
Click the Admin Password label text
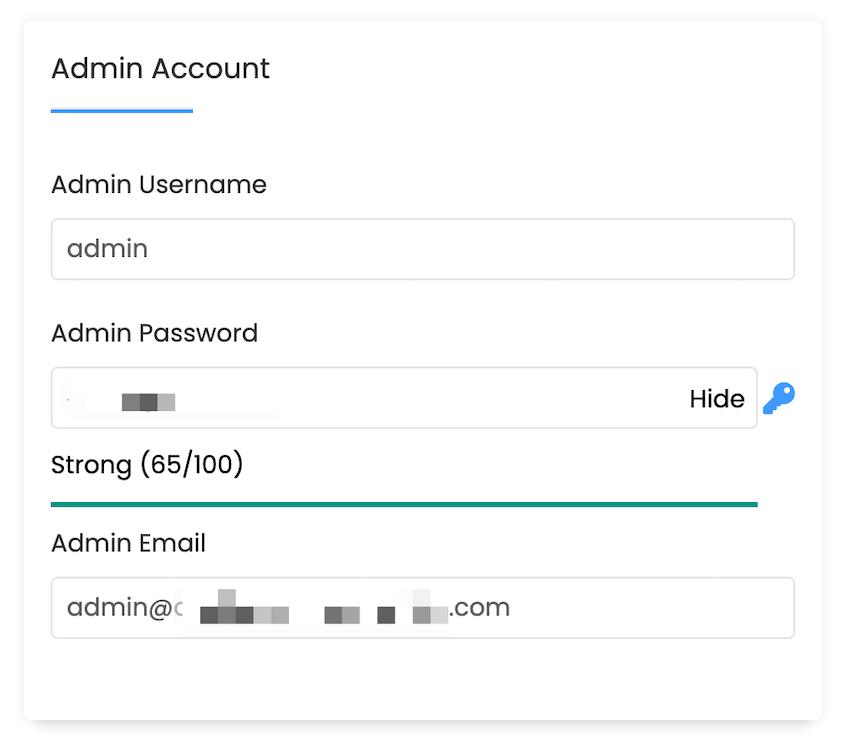coord(154,333)
